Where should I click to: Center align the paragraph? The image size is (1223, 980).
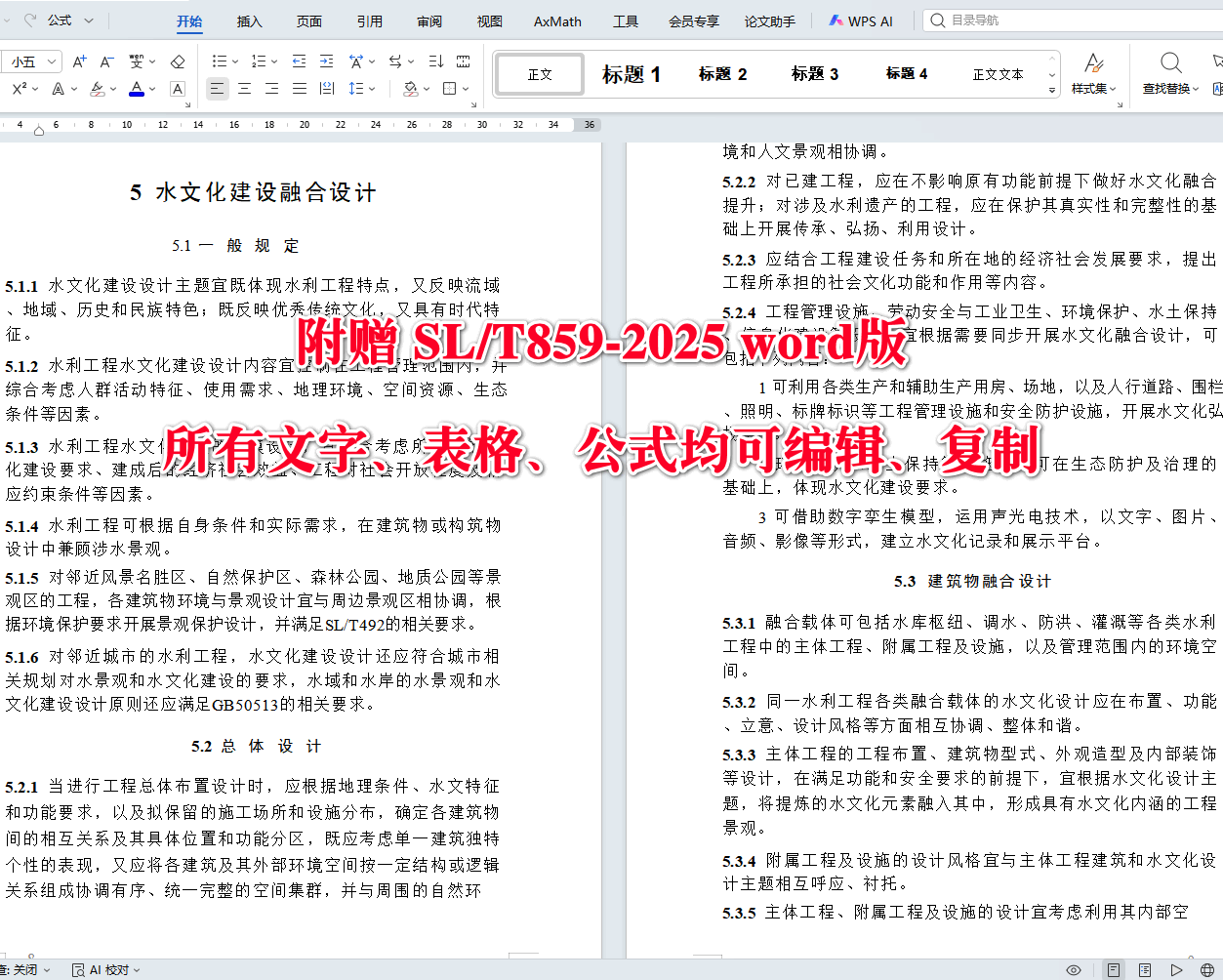pos(244,89)
